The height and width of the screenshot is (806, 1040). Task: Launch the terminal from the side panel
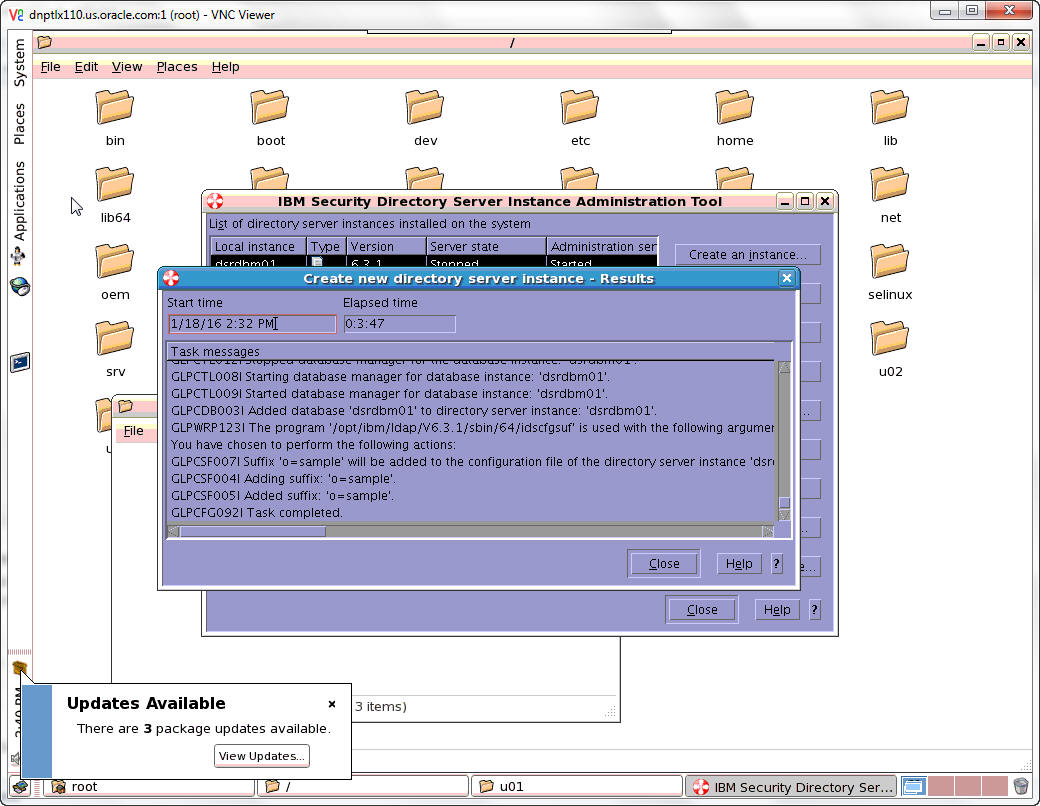(x=19, y=362)
